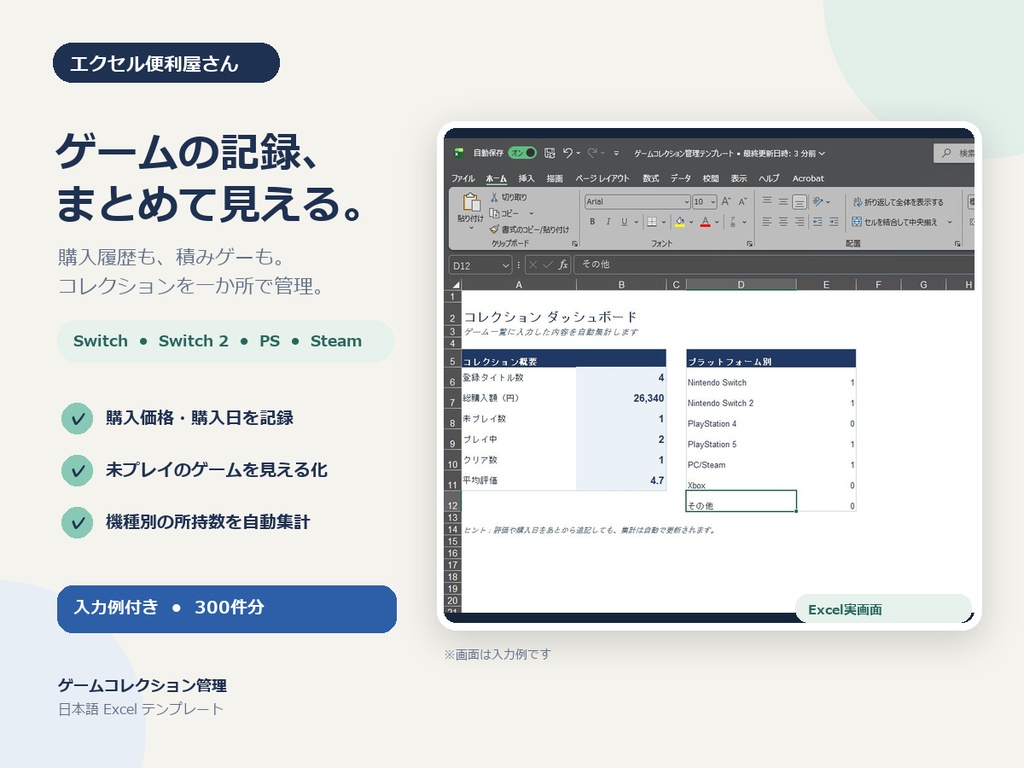Click the increase indent icon
1024x768 pixels.
click(834, 222)
